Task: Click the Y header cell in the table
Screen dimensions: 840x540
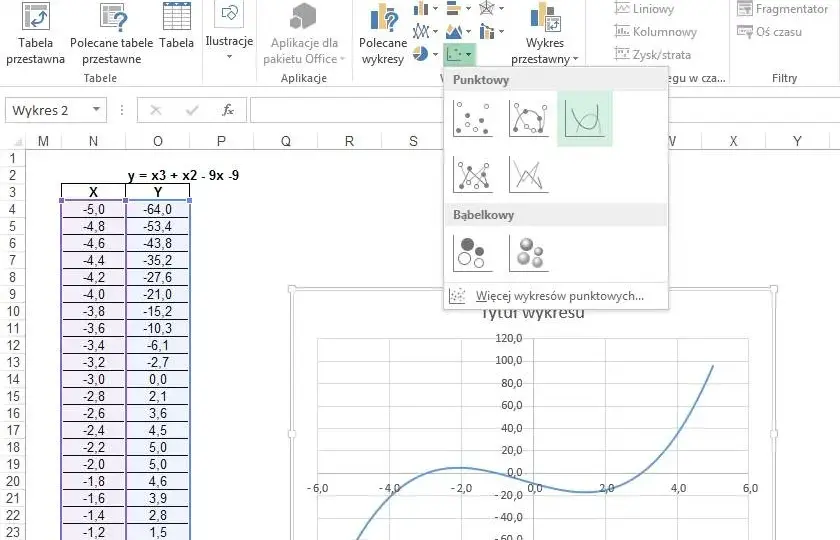Action: [x=158, y=192]
